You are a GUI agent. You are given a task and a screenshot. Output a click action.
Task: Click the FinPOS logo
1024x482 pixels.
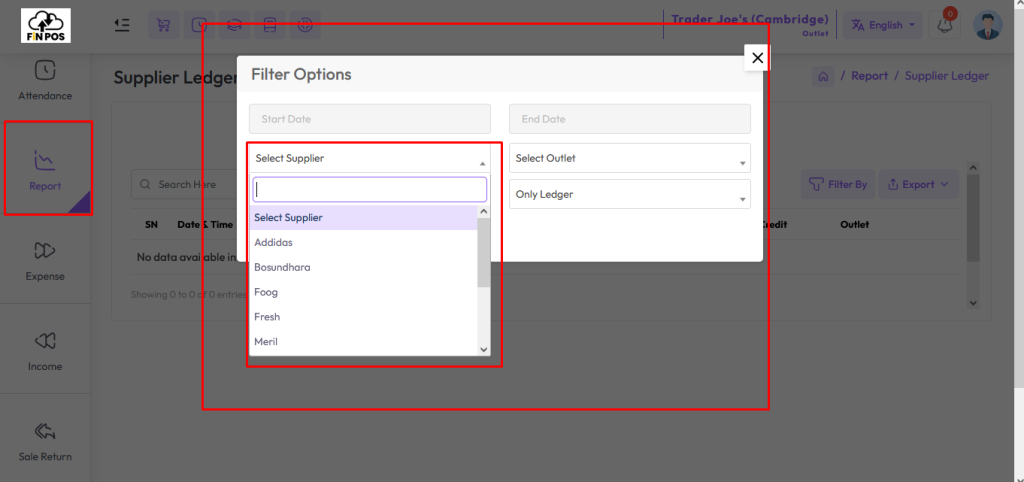[46, 25]
